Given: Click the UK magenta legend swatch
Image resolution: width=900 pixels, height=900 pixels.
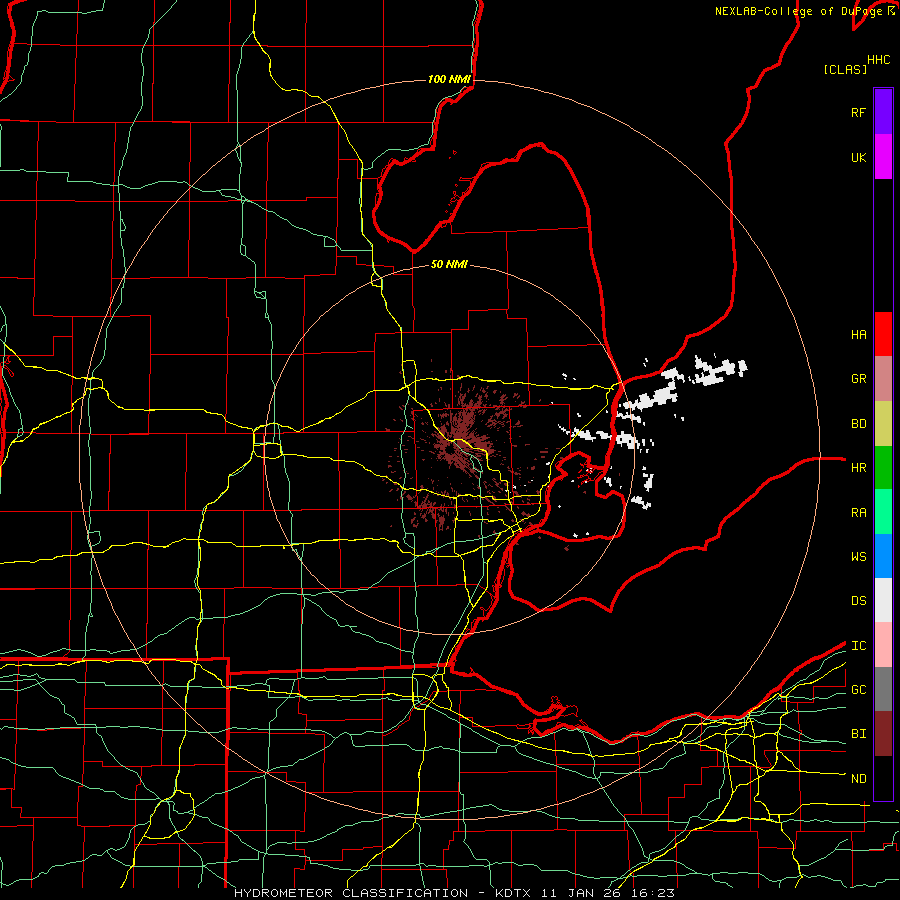Looking at the screenshot, I should 883,157.
